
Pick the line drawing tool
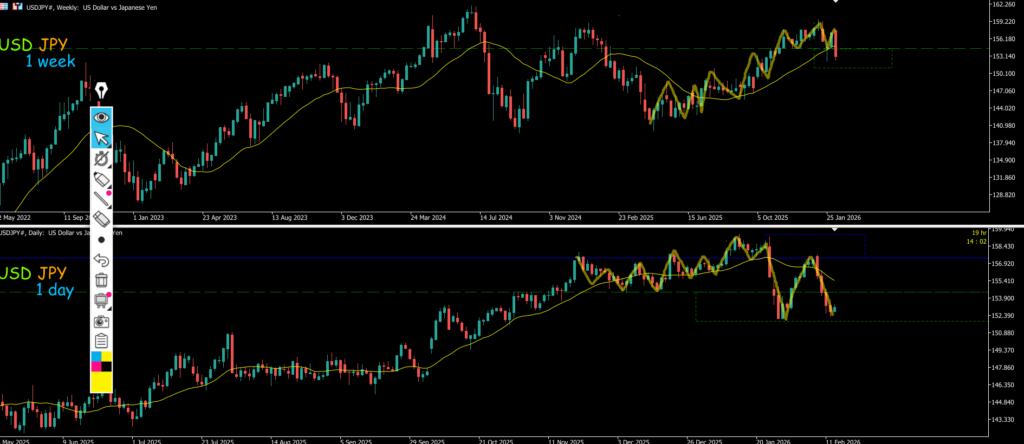[x=101, y=198]
